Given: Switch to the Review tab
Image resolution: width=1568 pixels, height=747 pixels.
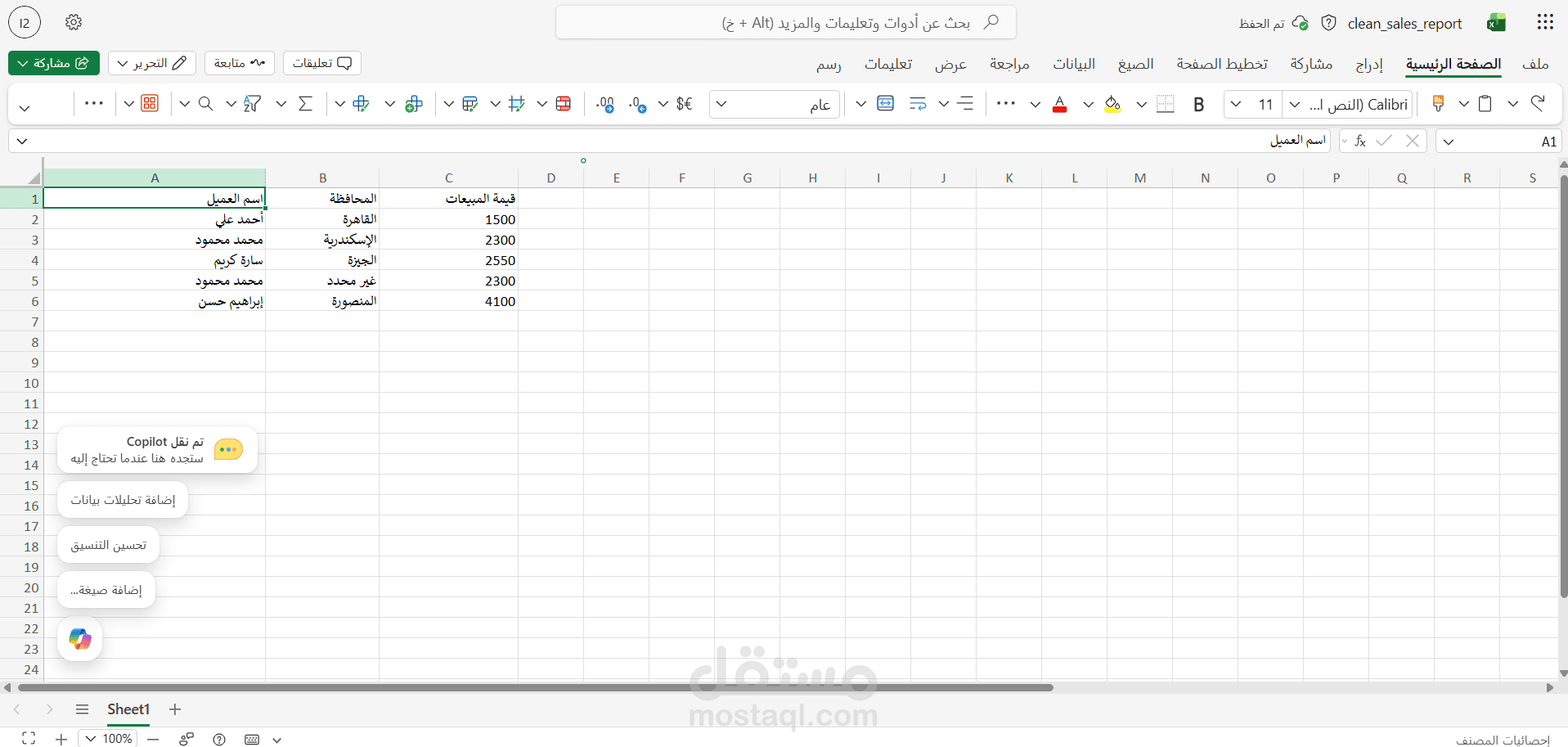Looking at the screenshot, I should click(1009, 64).
